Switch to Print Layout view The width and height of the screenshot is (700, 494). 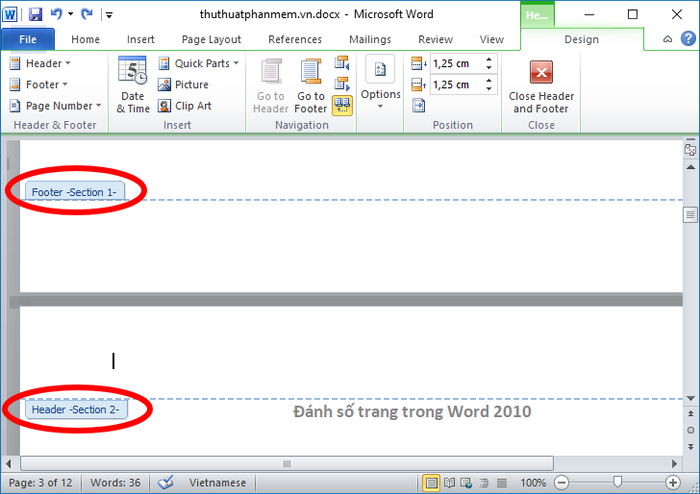click(431, 483)
